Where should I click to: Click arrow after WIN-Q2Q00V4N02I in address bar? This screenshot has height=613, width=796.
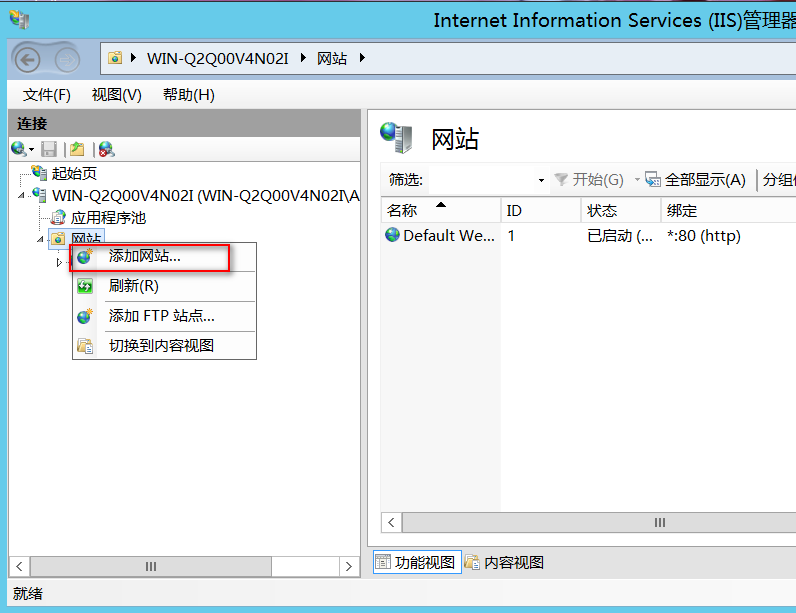pyautogui.click(x=303, y=58)
